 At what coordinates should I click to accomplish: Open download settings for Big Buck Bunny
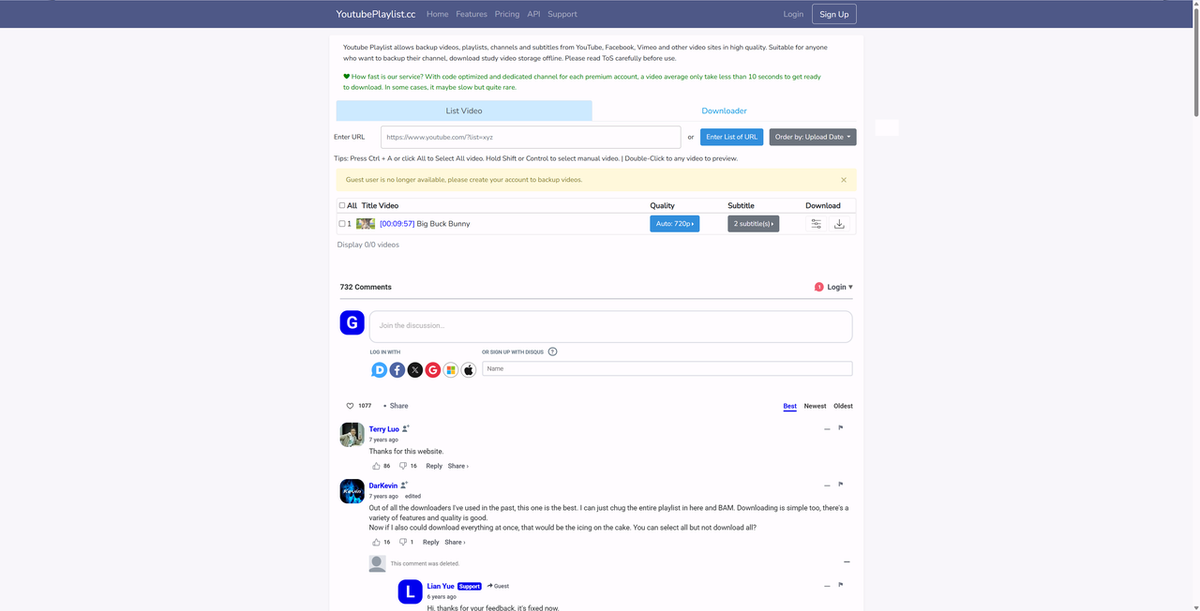(x=816, y=224)
